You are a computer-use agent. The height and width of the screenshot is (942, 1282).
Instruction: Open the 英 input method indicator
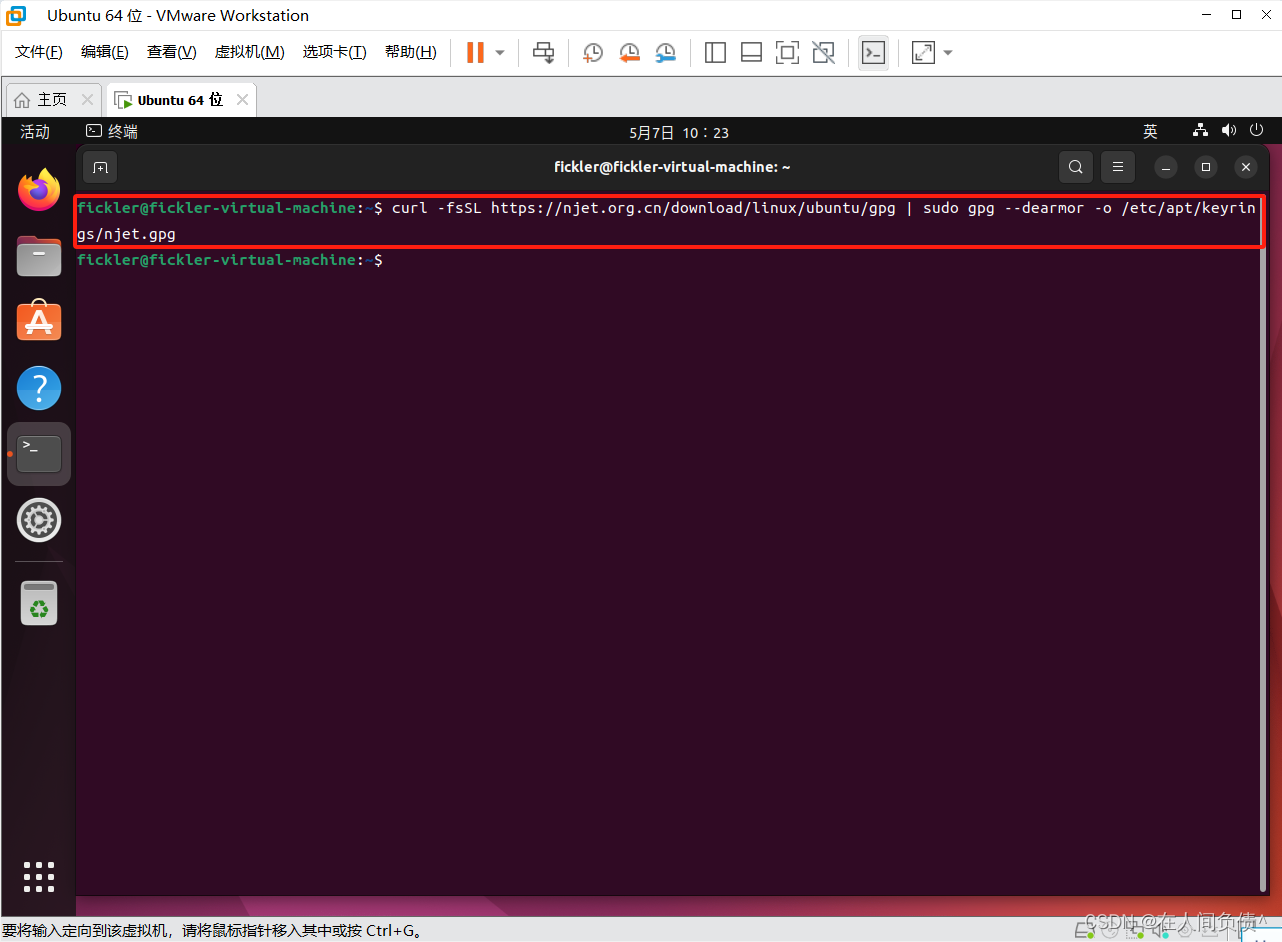(1150, 132)
